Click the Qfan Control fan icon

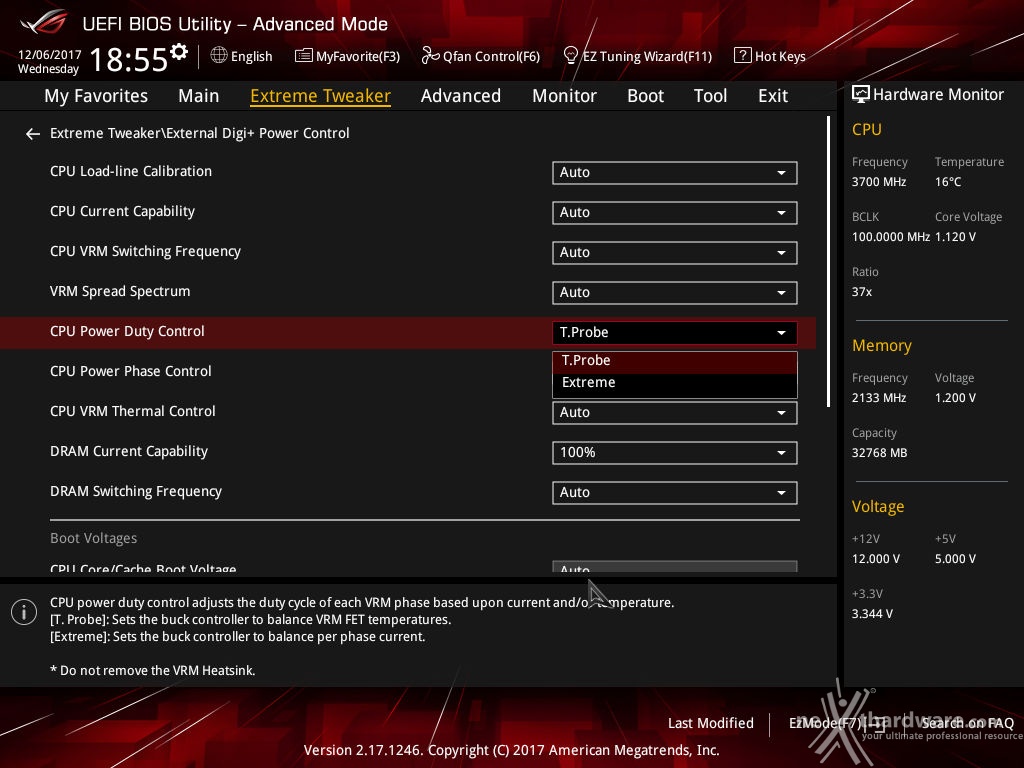tap(430, 56)
